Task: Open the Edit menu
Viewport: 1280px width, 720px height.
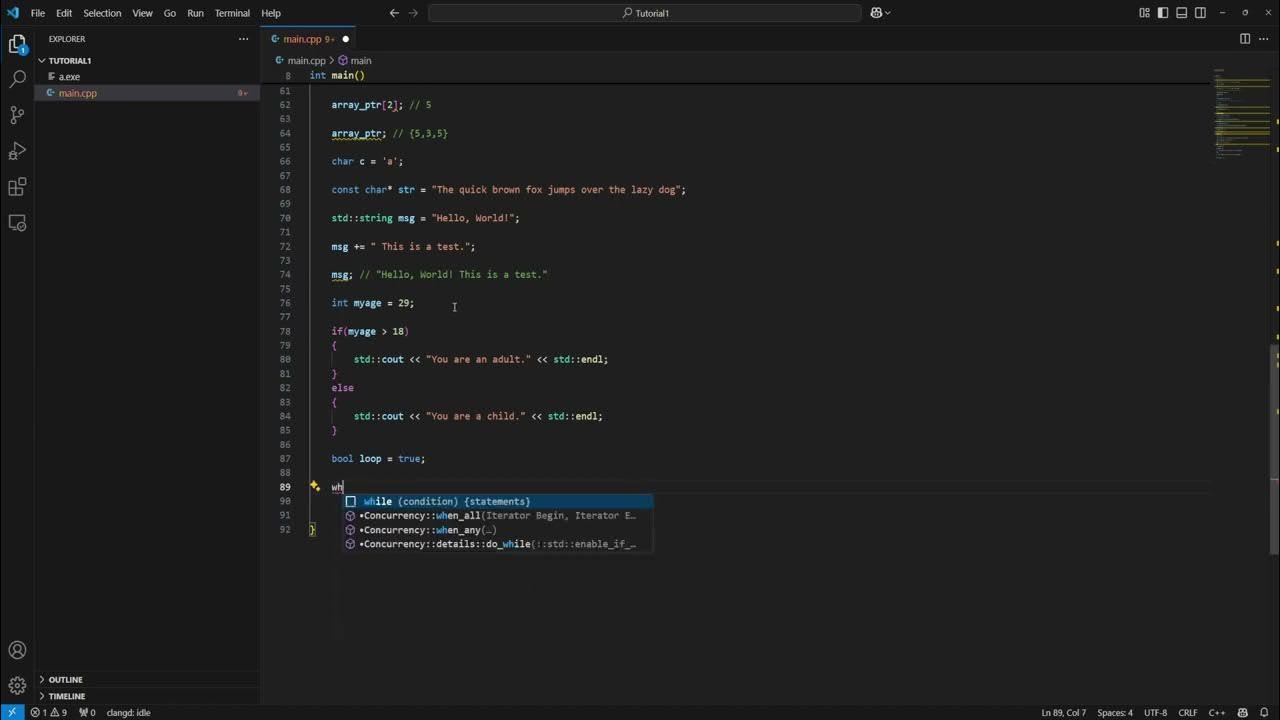Action: (x=64, y=13)
